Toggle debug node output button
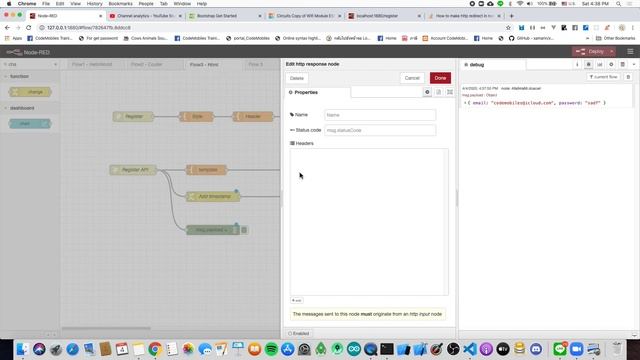Image resolution: width=640 pixels, height=360 pixels. [244, 230]
